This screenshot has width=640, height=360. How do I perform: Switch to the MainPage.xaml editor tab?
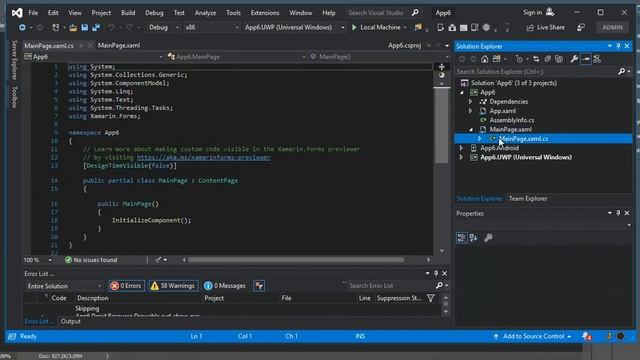(119, 45)
